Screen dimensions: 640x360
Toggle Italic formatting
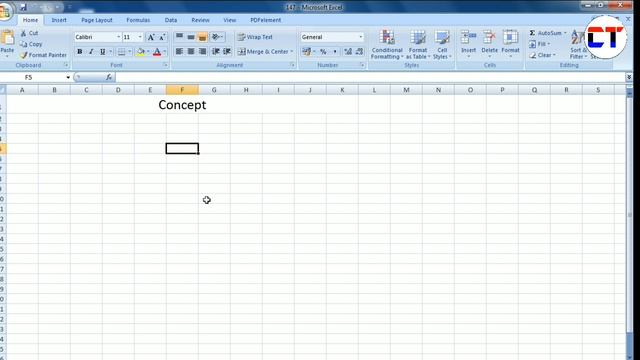[91, 52]
